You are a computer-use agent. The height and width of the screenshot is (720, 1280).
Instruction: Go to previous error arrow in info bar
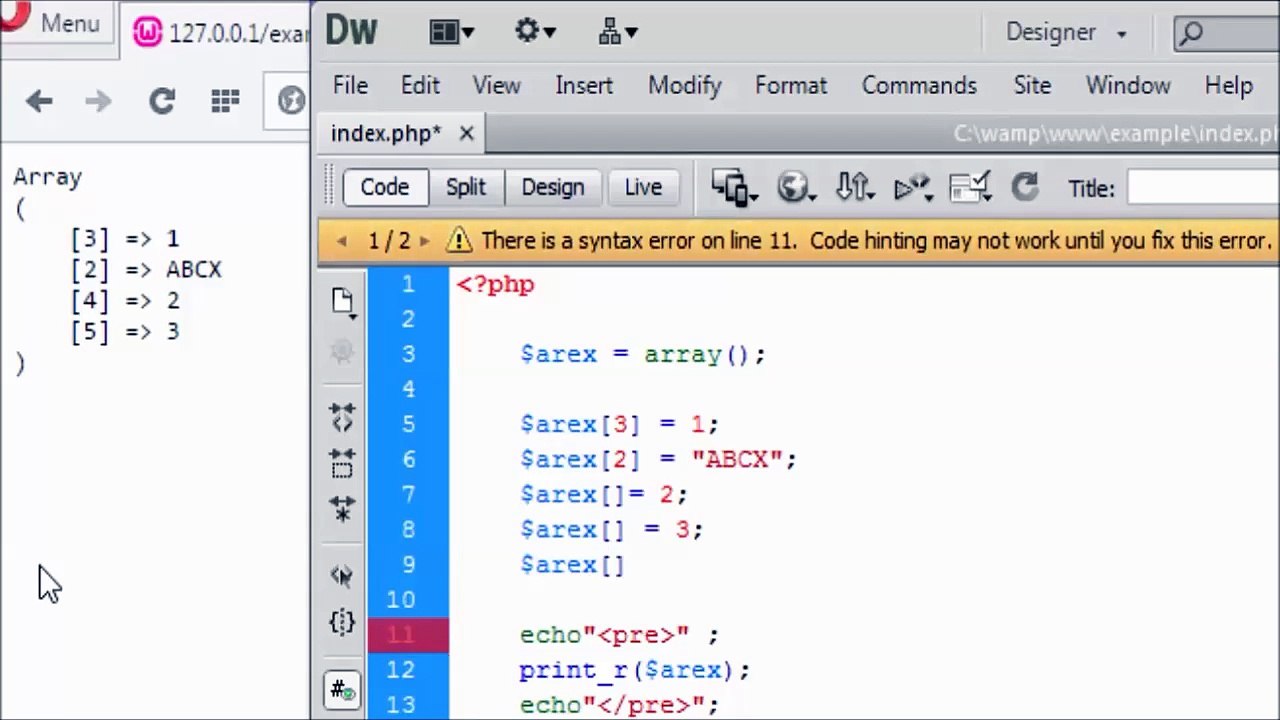click(343, 241)
